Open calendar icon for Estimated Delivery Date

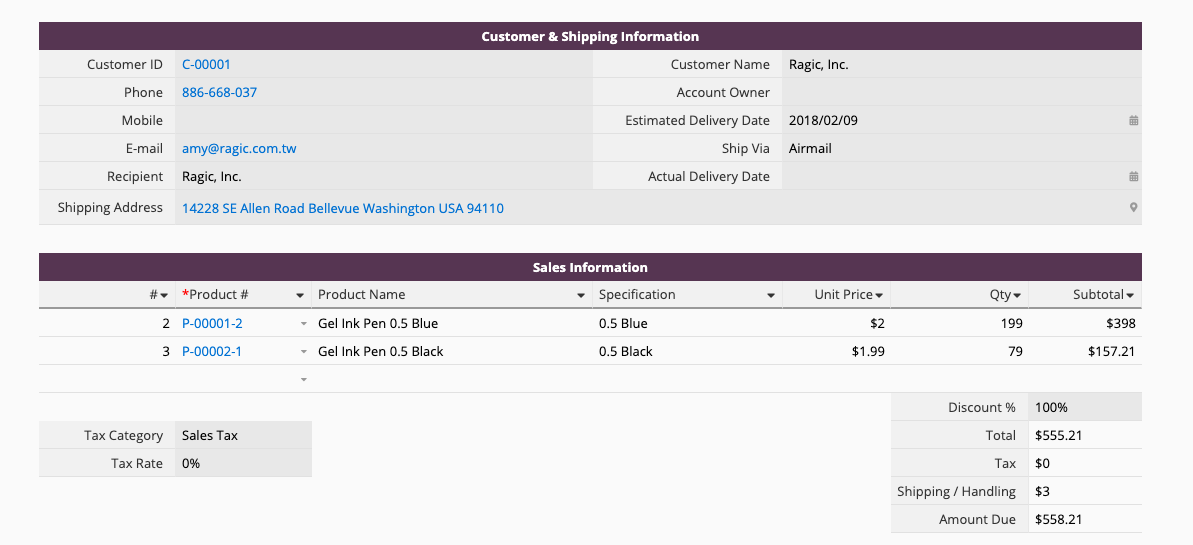tap(1133, 120)
